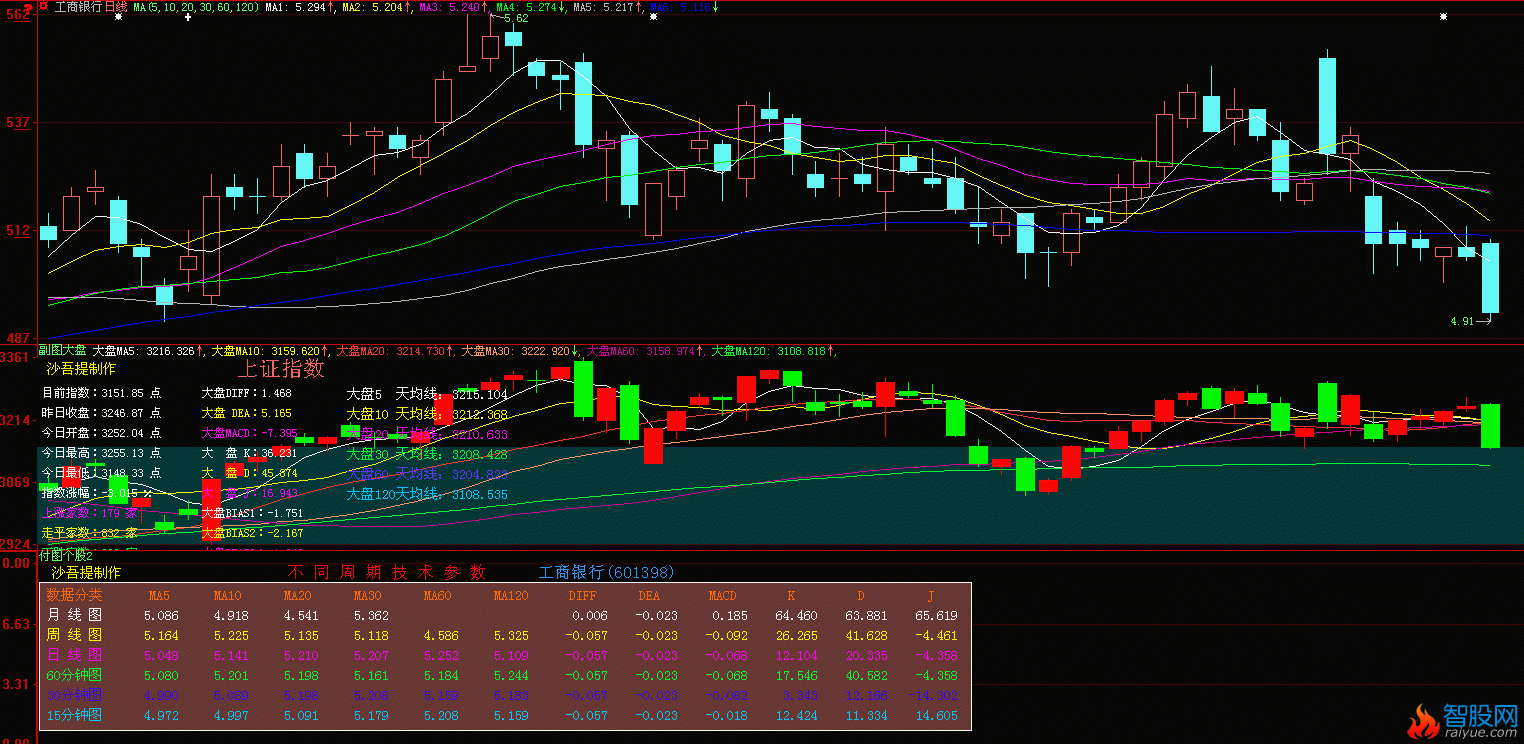Screen dimensions: 1524x744
Task: Click the star info marker below the MA6 label
Action: [653, 17]
